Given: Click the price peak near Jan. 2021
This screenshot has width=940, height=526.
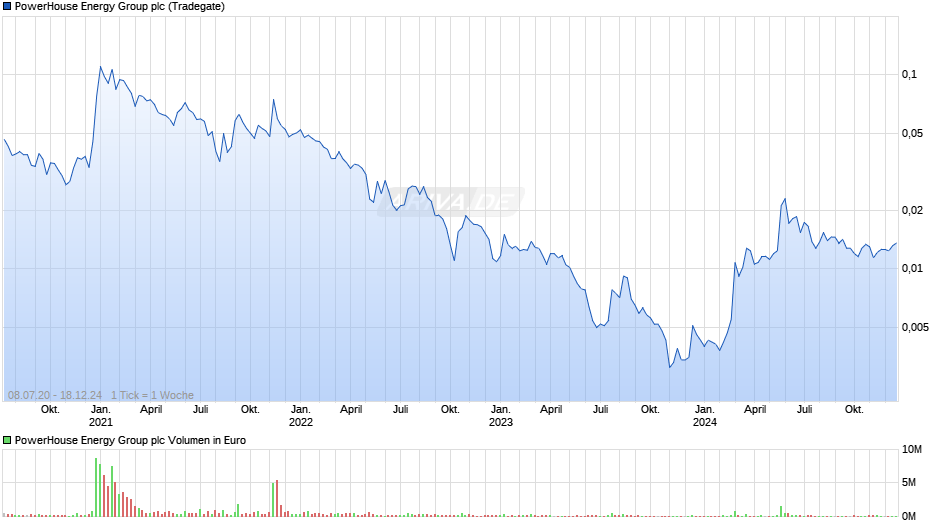Looking at the screenshot, I should pyautogui.click(x=100, y=67).
